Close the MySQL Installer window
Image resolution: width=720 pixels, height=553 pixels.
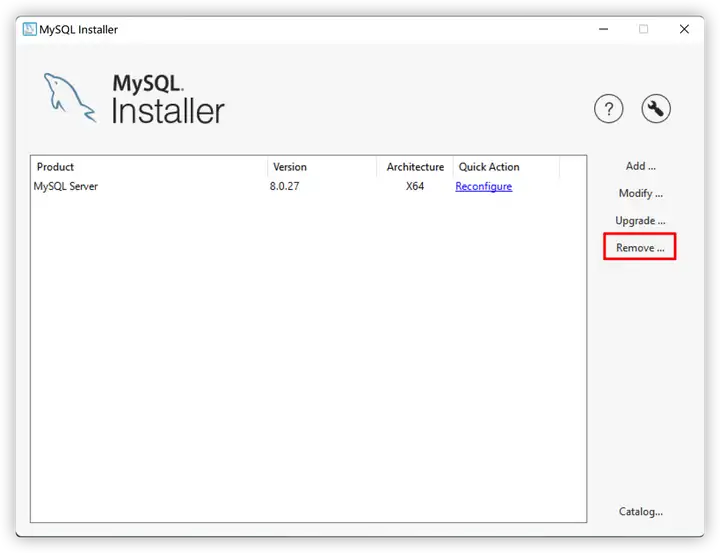684,29
